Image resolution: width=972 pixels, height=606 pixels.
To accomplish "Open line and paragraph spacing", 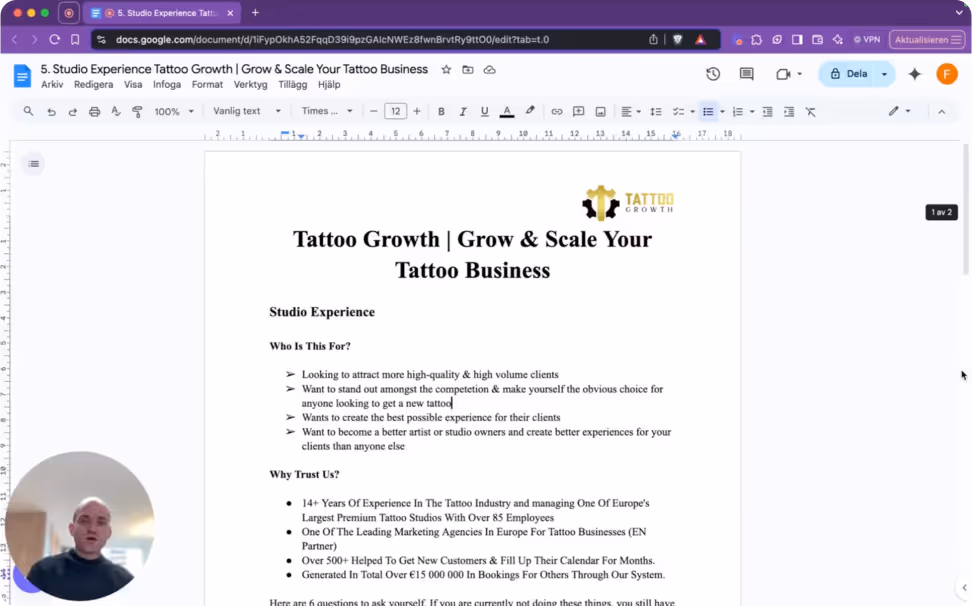I will tap(656, 112).
